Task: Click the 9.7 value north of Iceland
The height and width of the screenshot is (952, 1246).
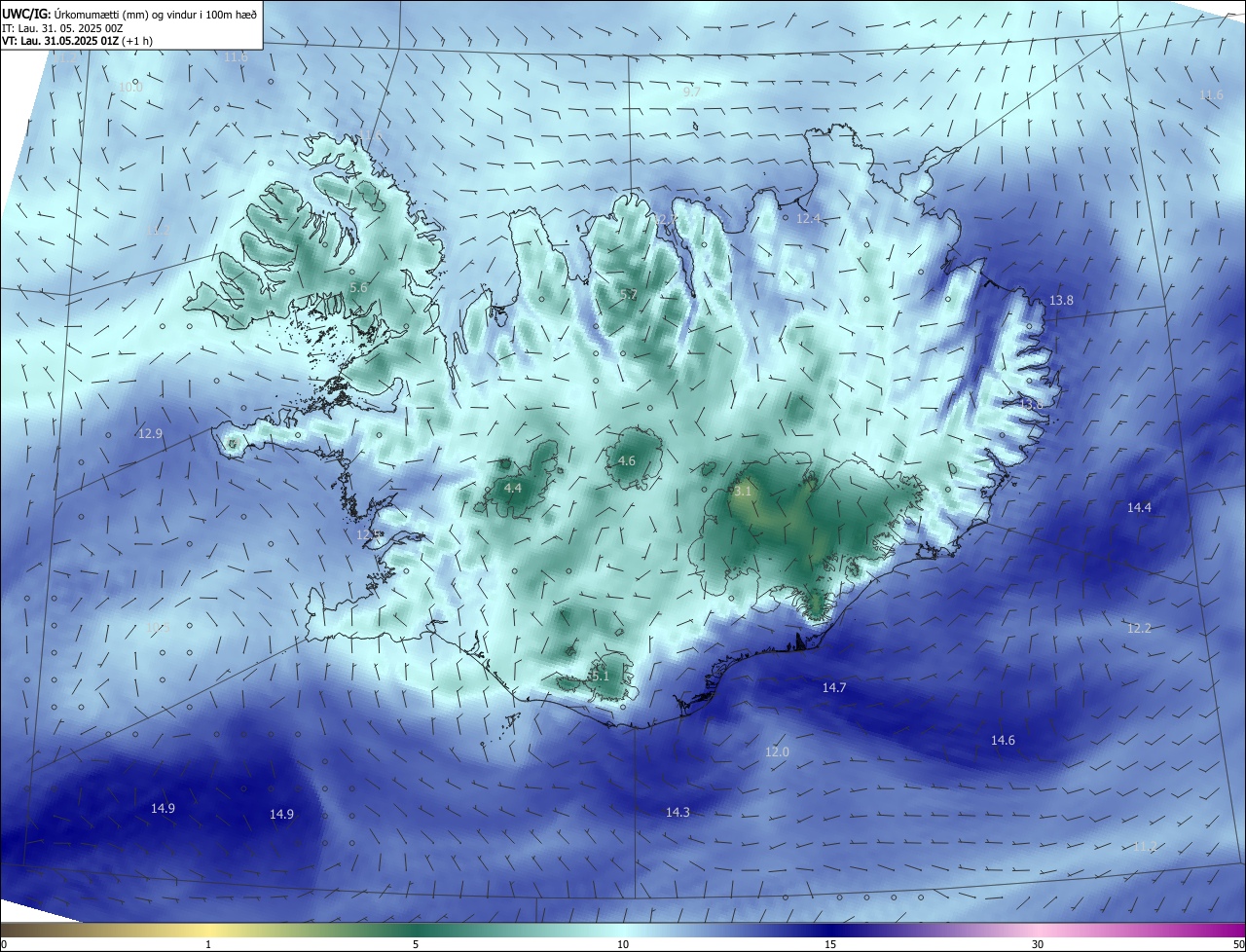Action: pos(691,92)
